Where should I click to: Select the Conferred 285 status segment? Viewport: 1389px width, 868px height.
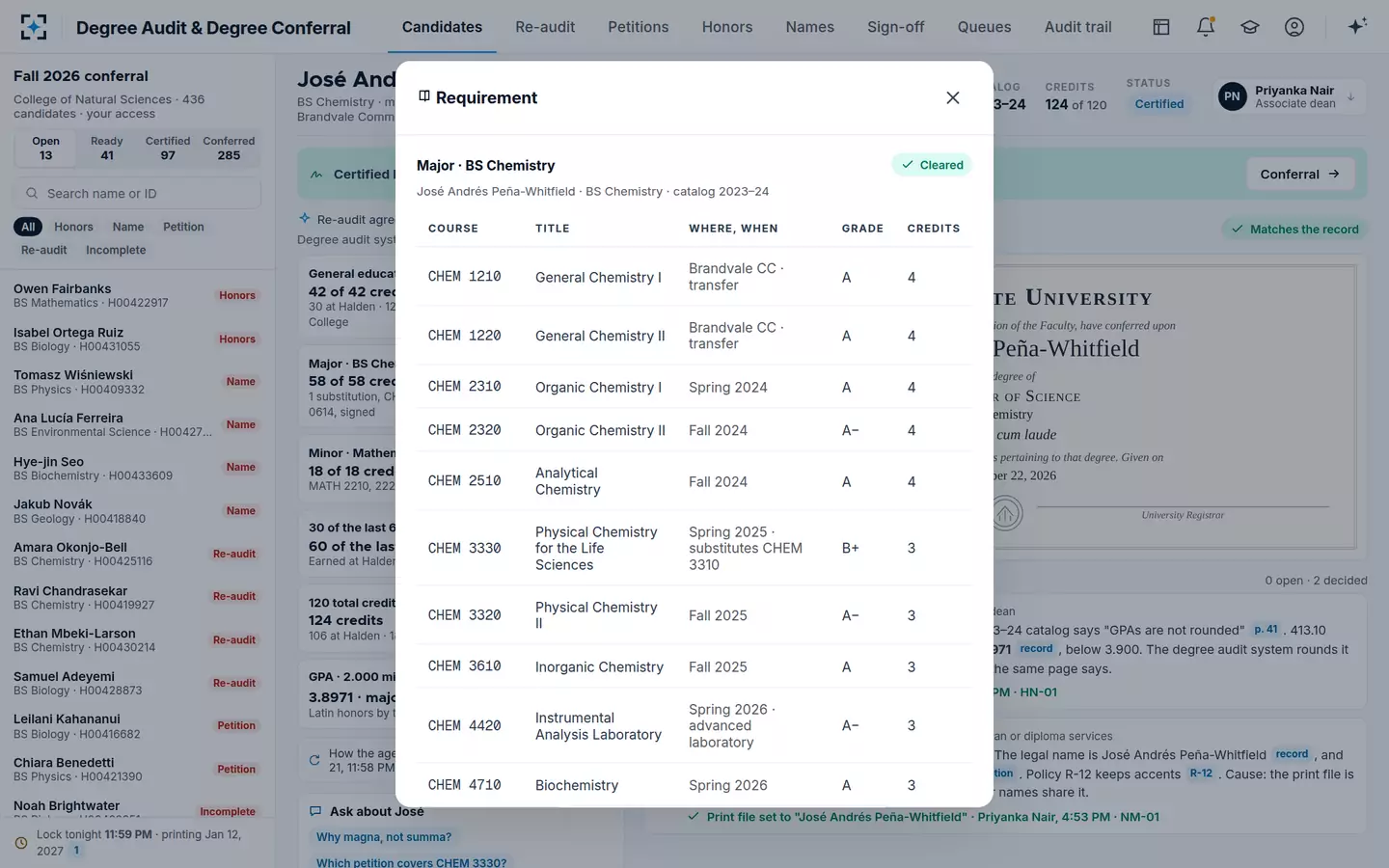click(x=229, y=149)
